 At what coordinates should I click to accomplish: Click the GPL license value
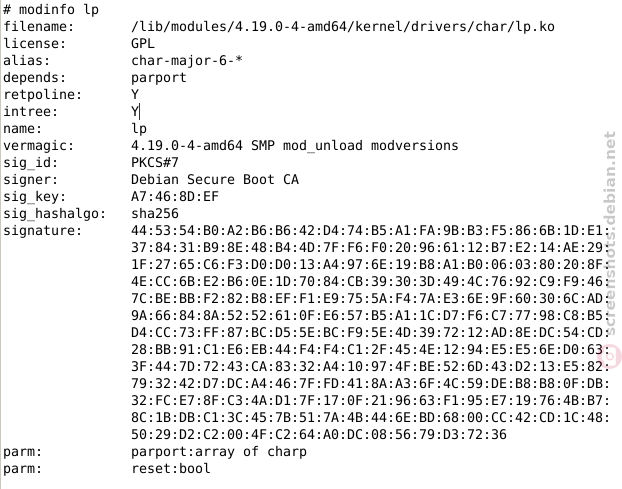[x=143, y=43]
